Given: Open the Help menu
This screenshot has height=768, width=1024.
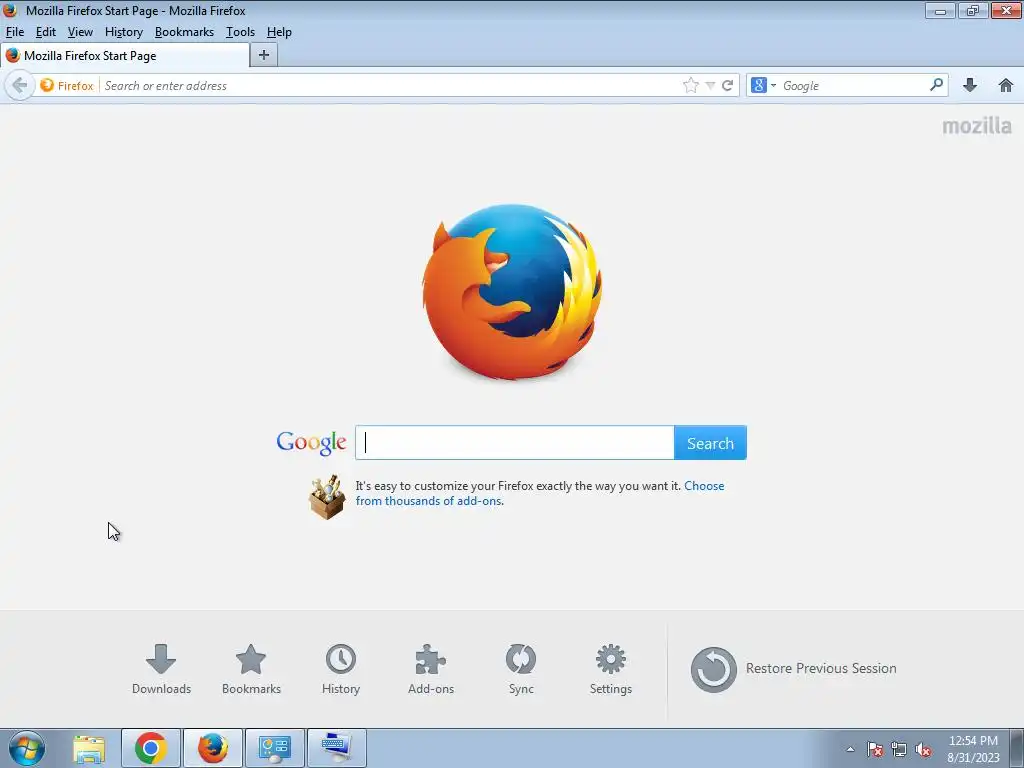Looking at the screenshot, I should pos(279,32).
